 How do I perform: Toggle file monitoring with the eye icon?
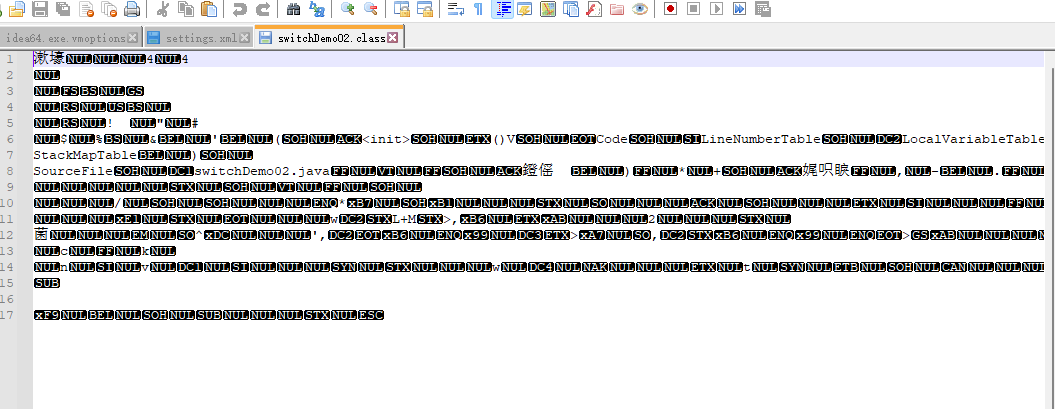tap(640, 9)
